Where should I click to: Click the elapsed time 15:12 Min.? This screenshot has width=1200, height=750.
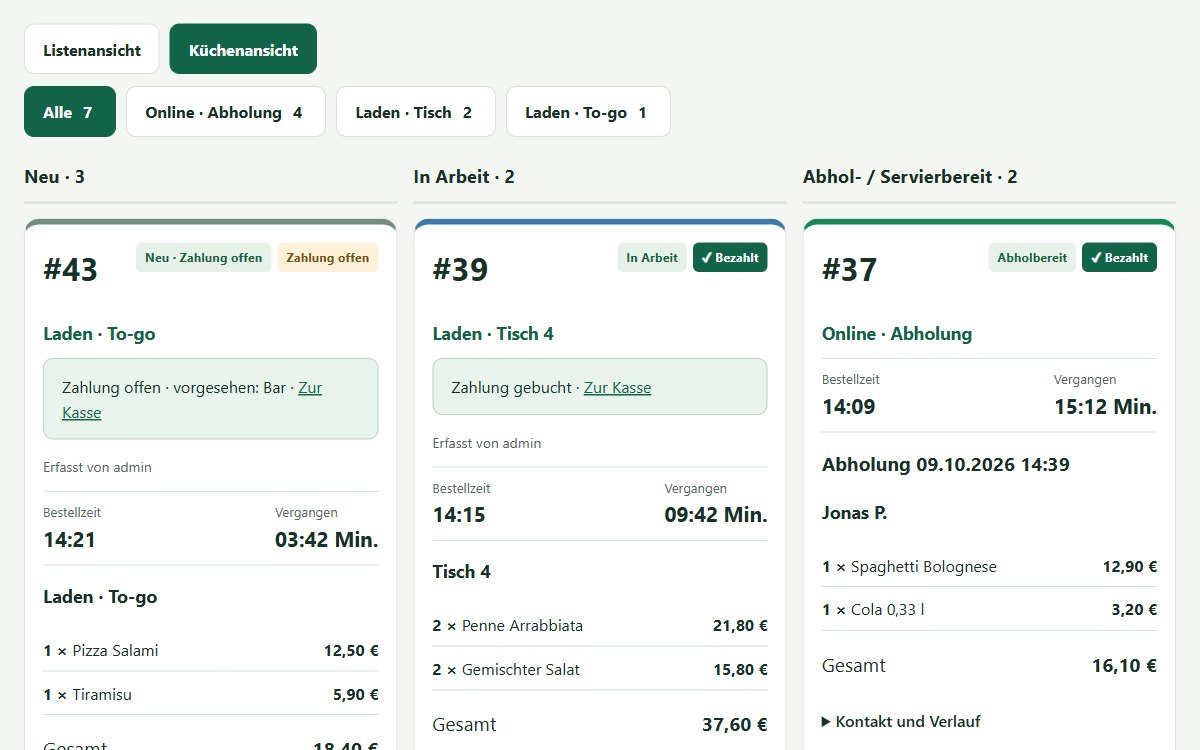click(1105, 406)
